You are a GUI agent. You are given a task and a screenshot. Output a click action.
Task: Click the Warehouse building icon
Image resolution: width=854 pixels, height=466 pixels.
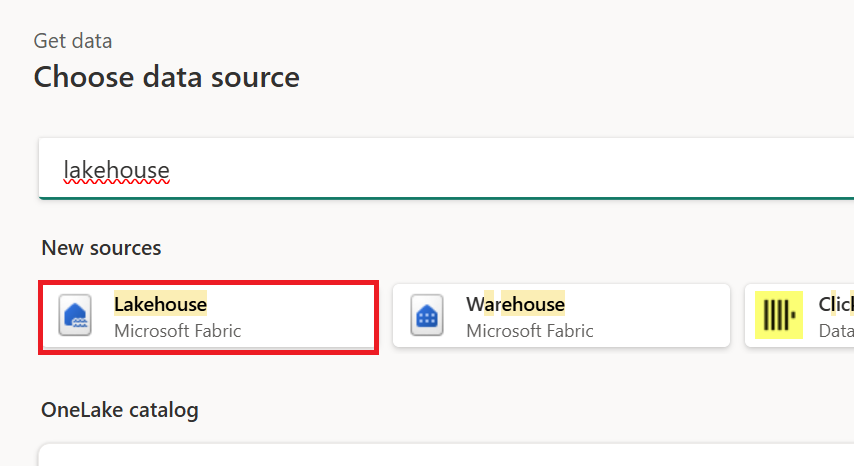pos(427,315)
